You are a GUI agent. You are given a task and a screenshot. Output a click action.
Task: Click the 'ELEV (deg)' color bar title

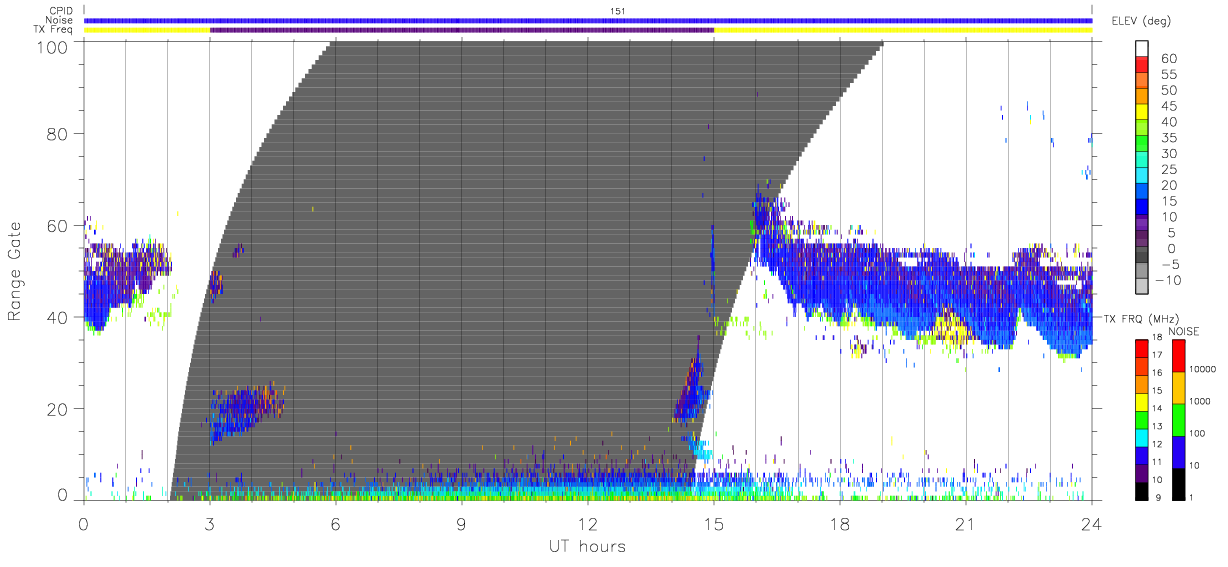[x=1141, y=21]
